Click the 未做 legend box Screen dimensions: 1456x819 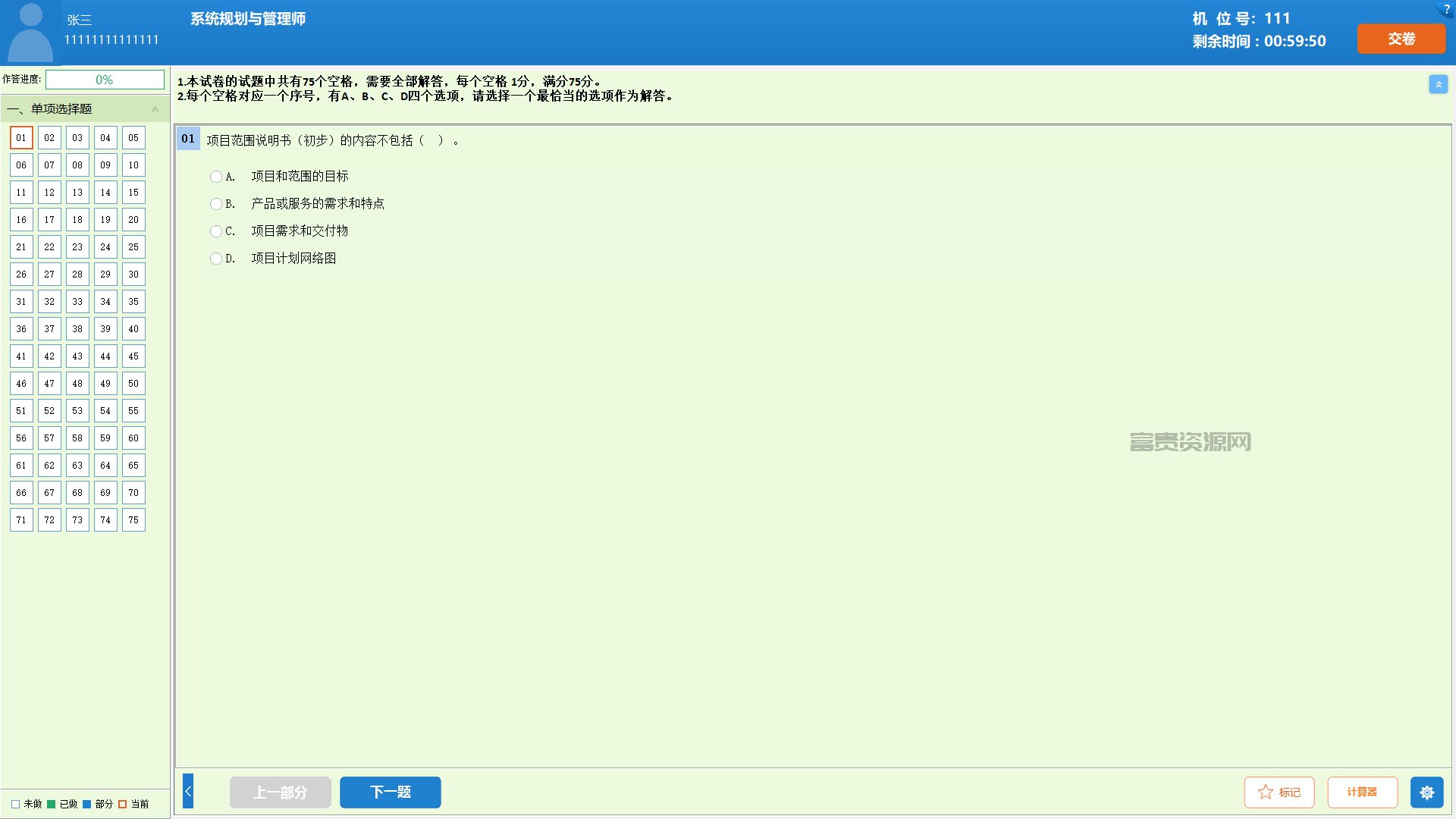(15, 805)
